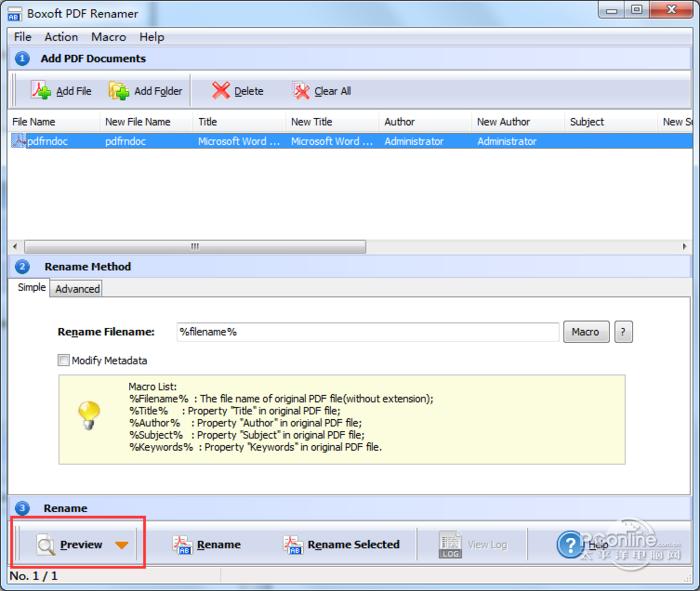Click the No. 1 / 1 status text
Screen dimensions: 700x591
point(33,576)
